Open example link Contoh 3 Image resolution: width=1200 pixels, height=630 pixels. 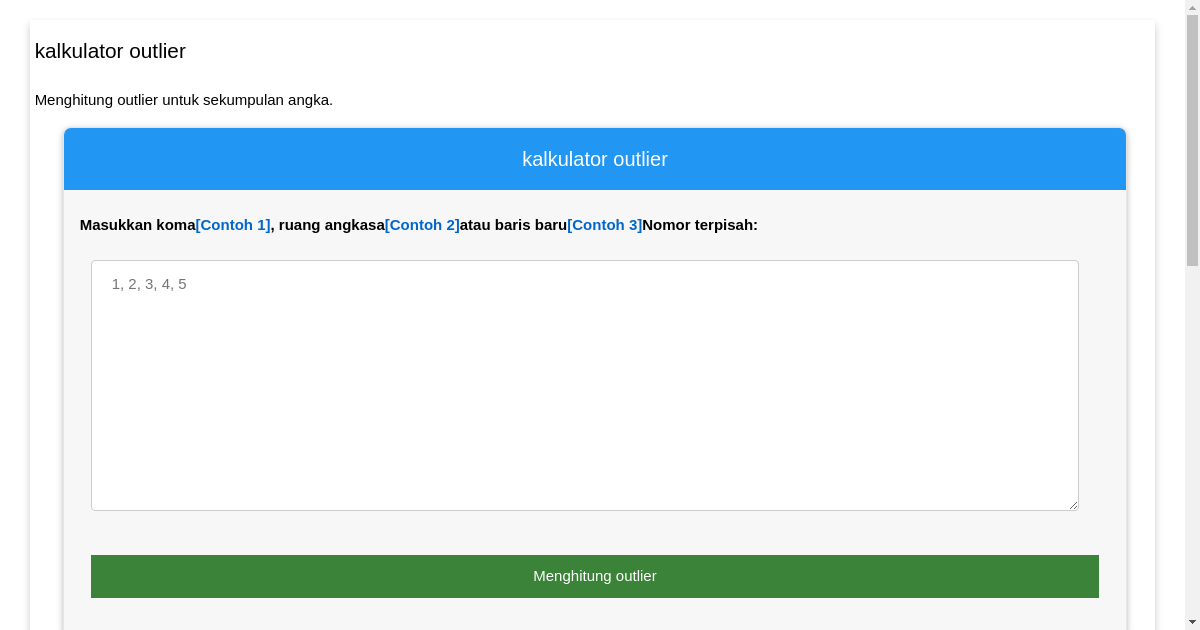click(605, 225)
